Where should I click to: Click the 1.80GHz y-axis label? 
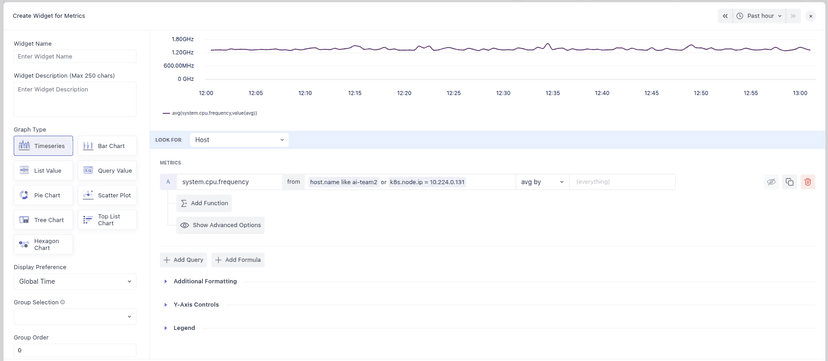[183, 39]
